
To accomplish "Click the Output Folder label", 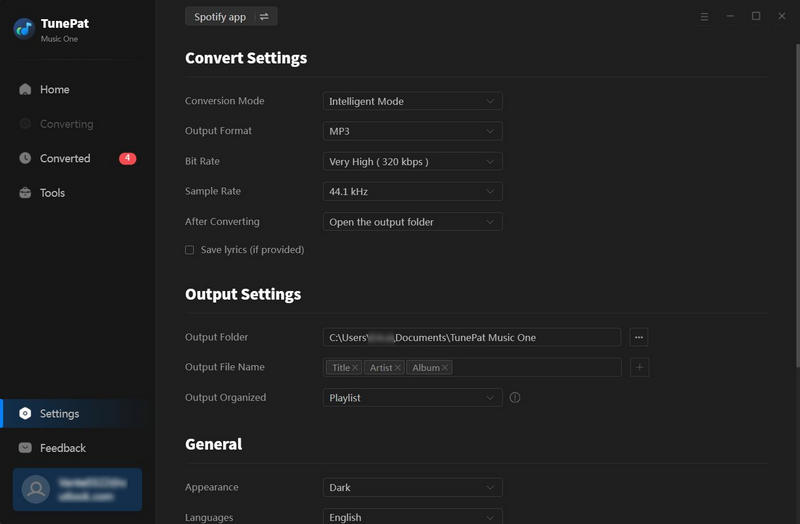I will (216, 337).
